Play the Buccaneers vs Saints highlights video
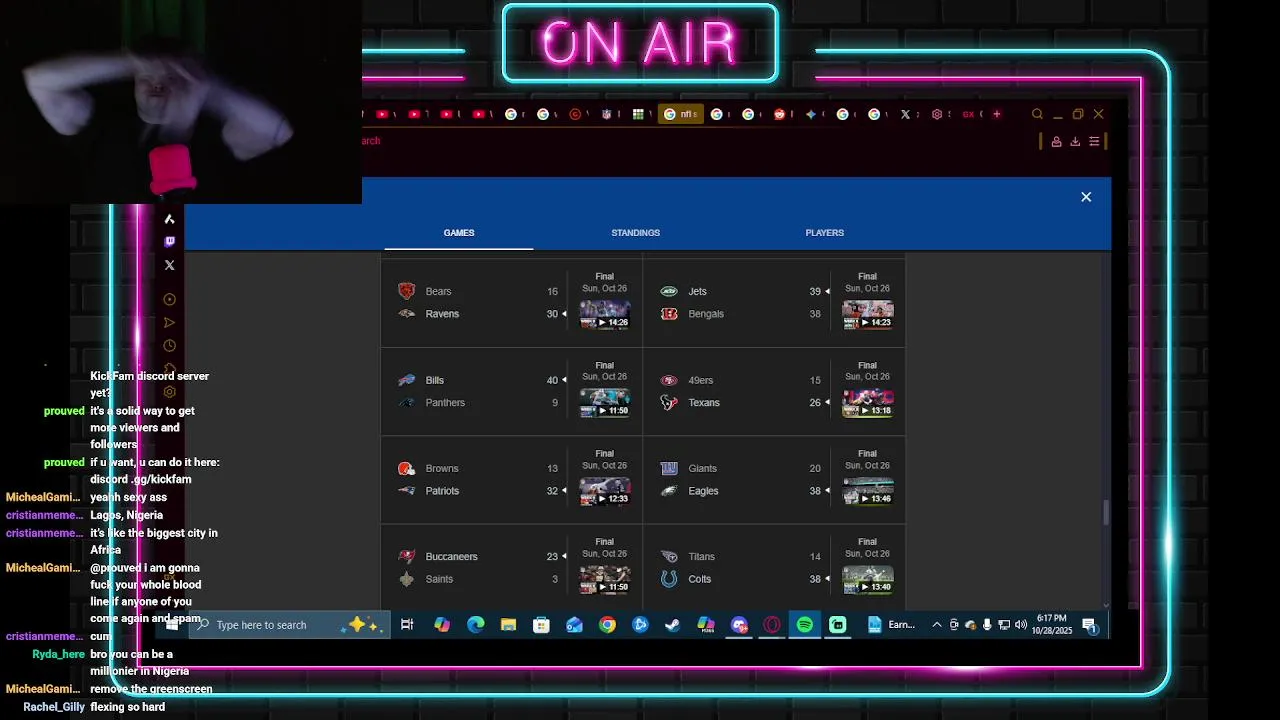The image size is (1280, 720). pyautogui.click(x=605, y=579)
